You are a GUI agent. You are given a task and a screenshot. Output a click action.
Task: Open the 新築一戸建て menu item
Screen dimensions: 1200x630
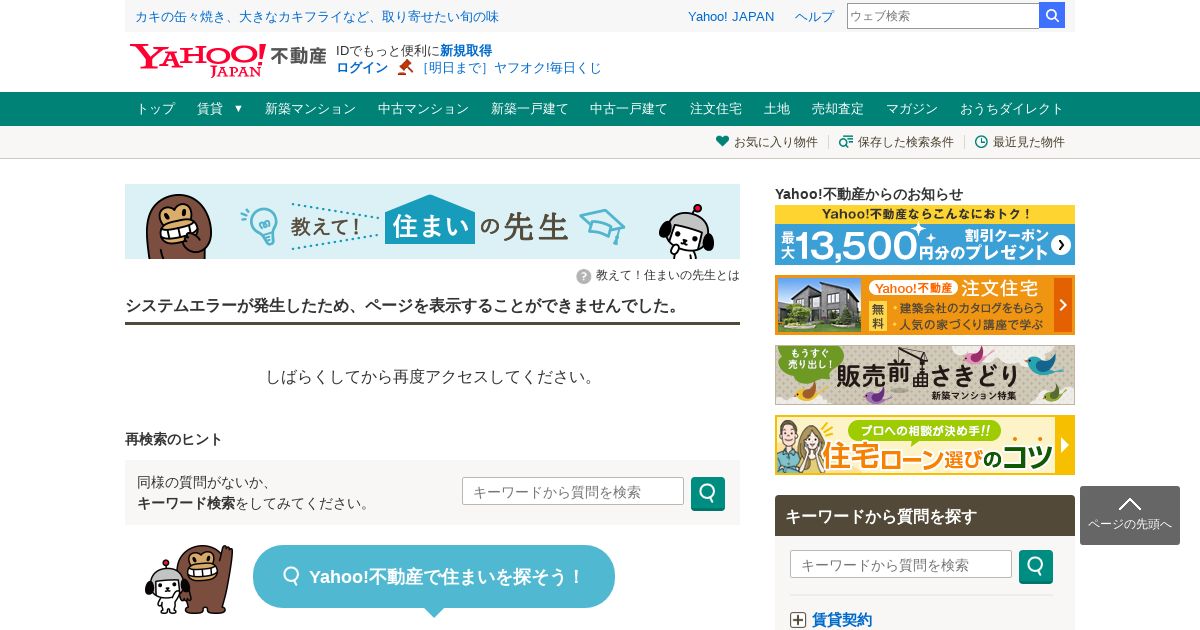pos(529,109)
